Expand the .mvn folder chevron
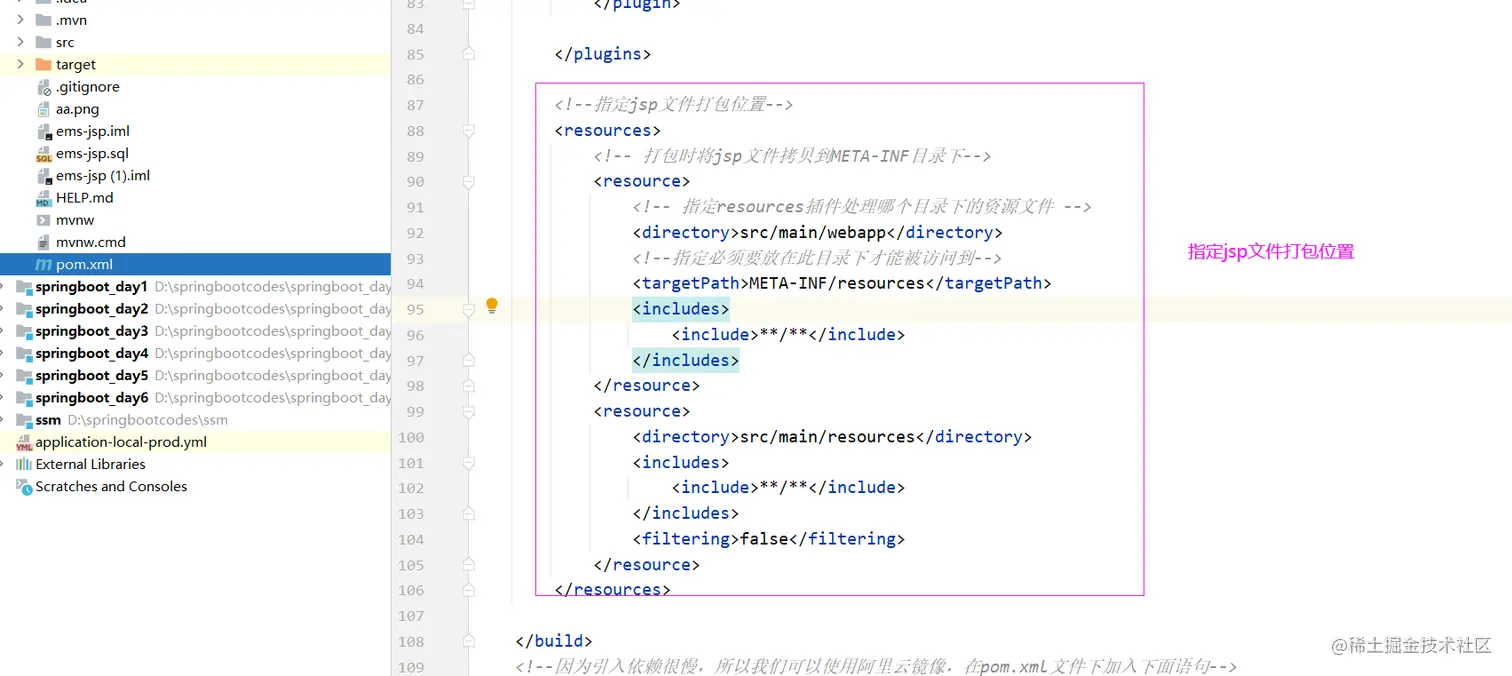This screenshot has height=676, width=1512. tap(20, 20)
